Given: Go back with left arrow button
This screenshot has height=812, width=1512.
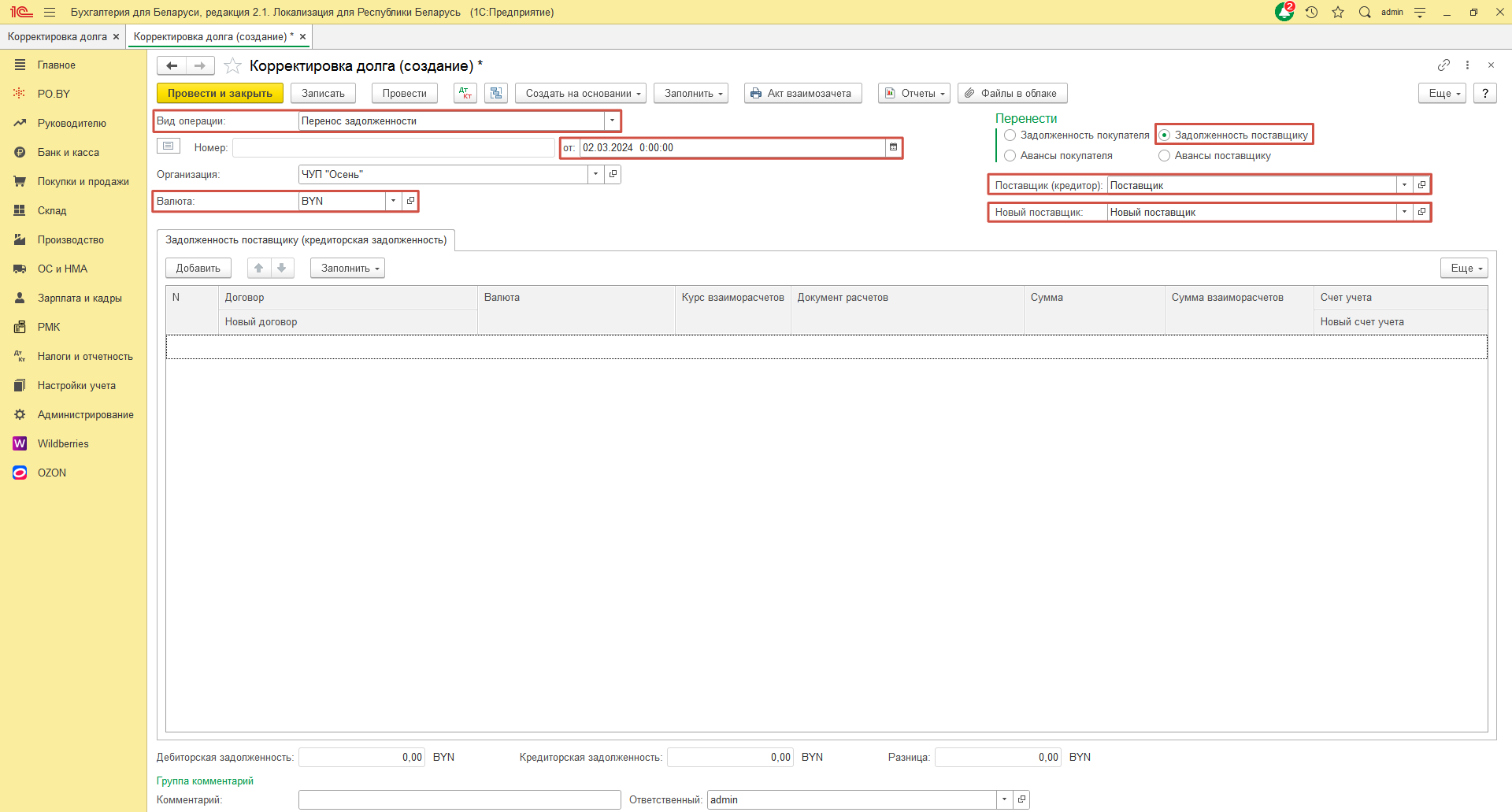Looking at the screenshot, I should click(172, 65).
